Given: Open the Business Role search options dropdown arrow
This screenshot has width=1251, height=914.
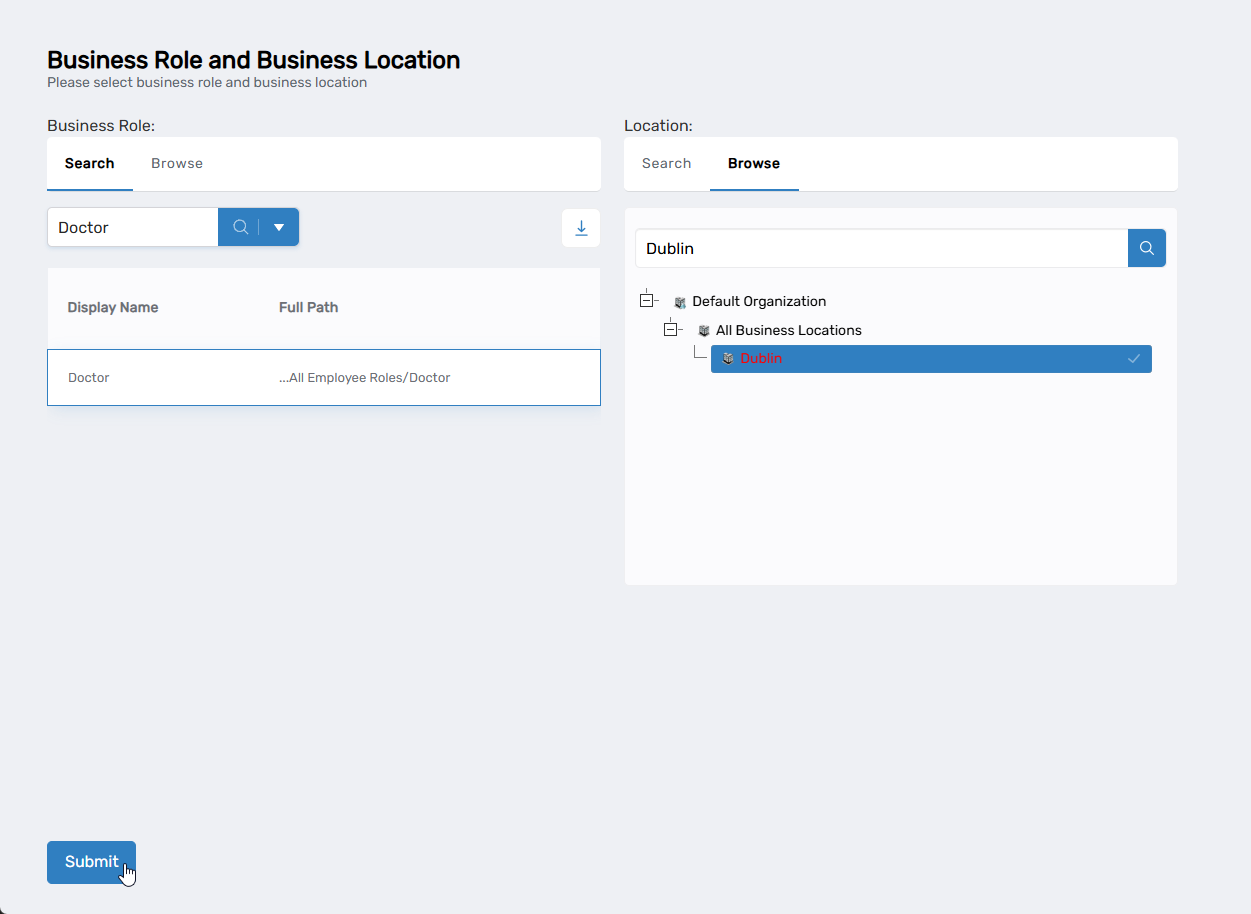Looking at the screenshot, I should click(279, 227).
